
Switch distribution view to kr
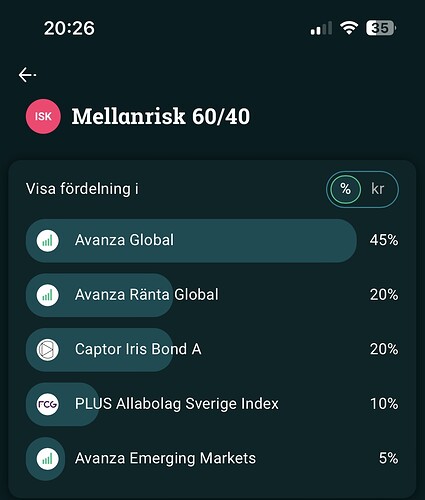click(378, 189)
